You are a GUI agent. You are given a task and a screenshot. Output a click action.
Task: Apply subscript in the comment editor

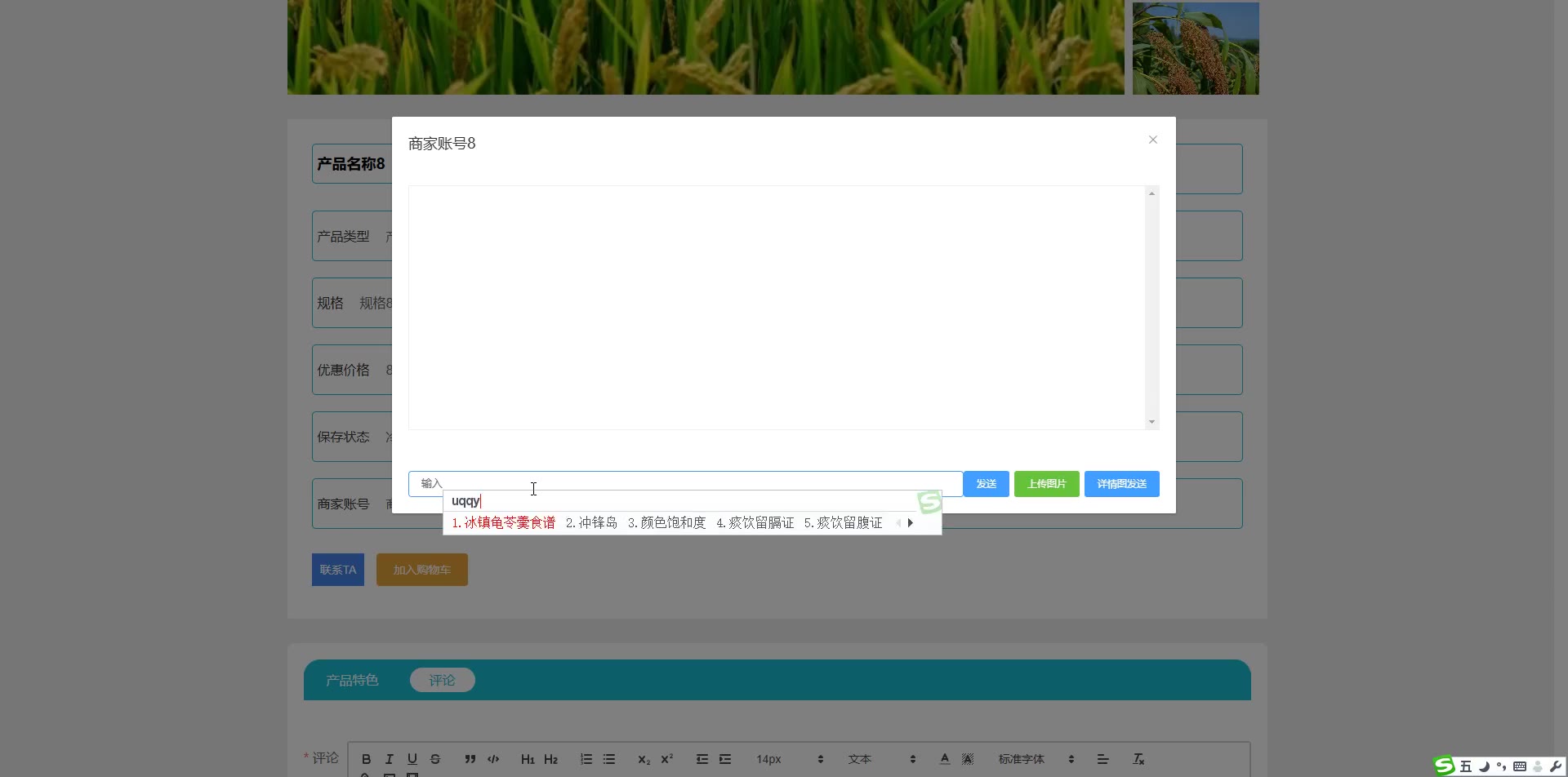click(x=644, y=759)
